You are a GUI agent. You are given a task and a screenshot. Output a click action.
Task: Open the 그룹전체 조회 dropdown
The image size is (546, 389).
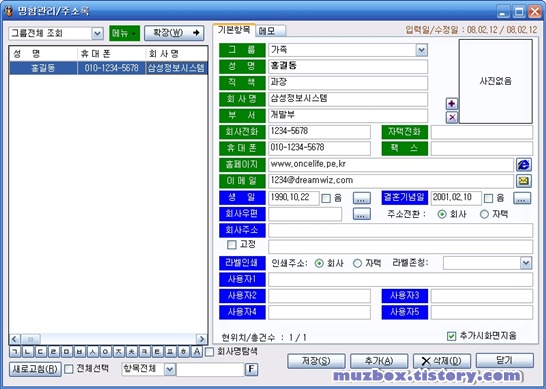(97, 33)
